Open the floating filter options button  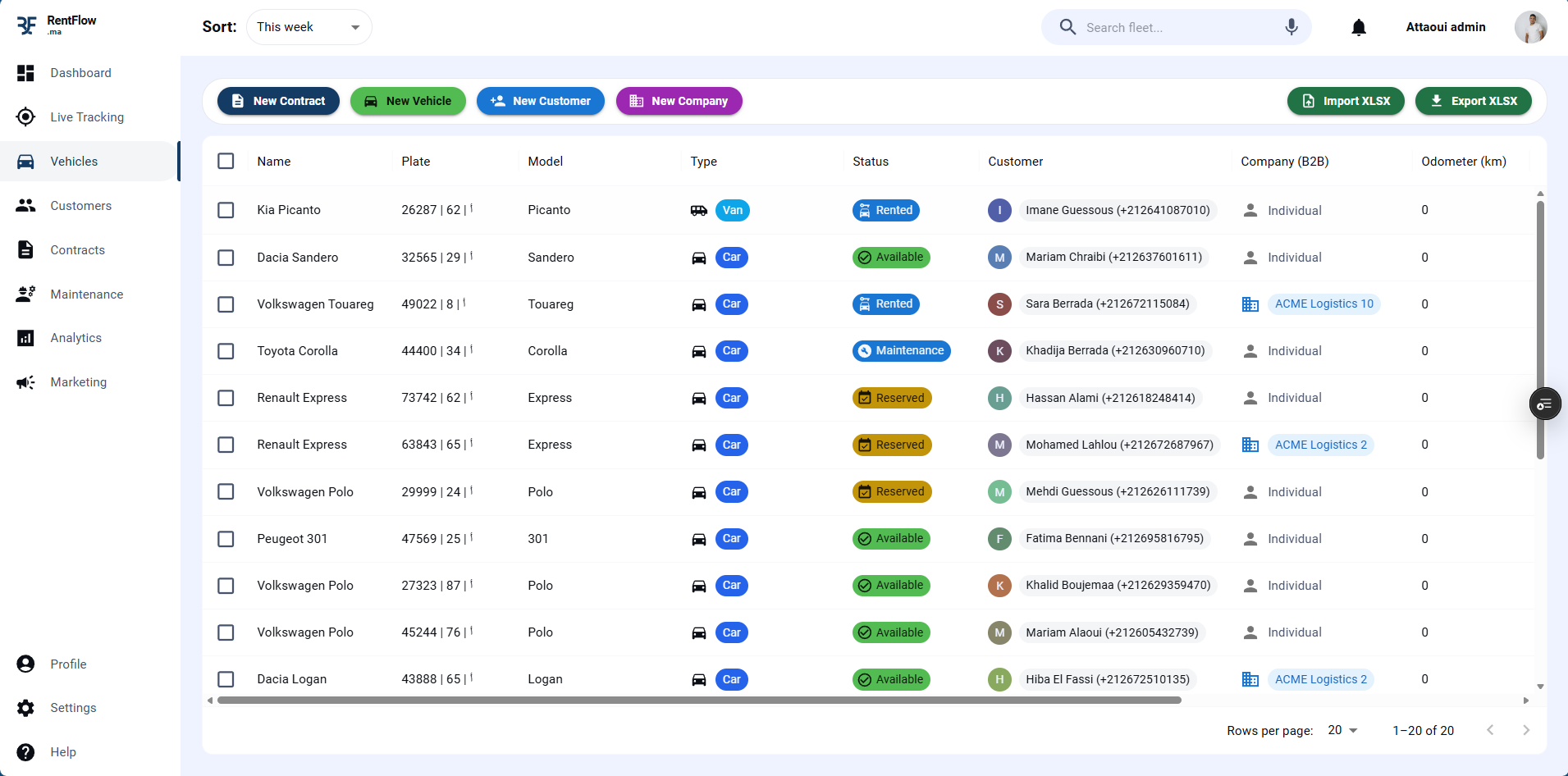[1545, 404]
